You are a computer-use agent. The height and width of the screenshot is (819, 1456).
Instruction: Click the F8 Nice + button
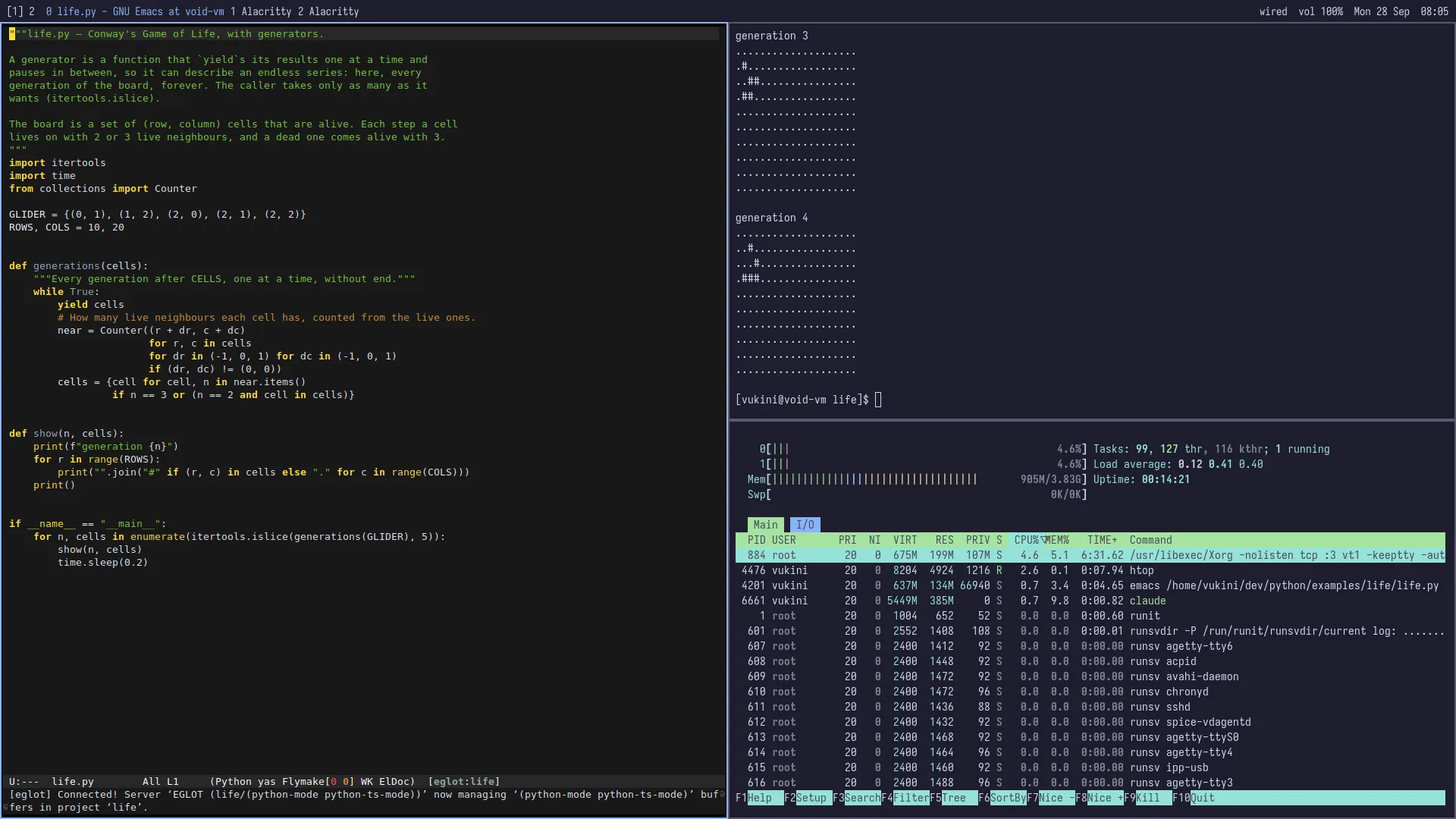(x=1099, y=798)
